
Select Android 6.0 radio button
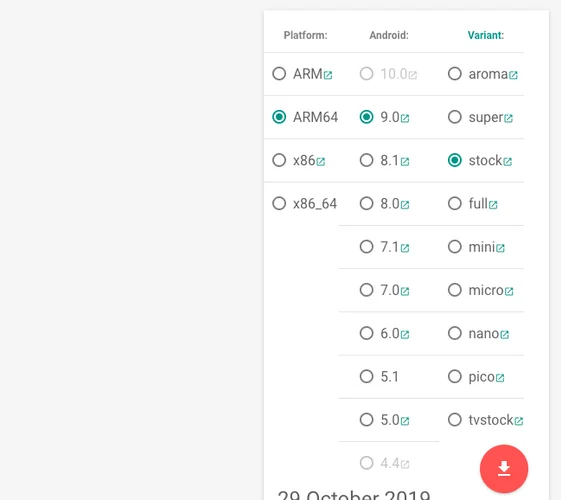point(366,333)
